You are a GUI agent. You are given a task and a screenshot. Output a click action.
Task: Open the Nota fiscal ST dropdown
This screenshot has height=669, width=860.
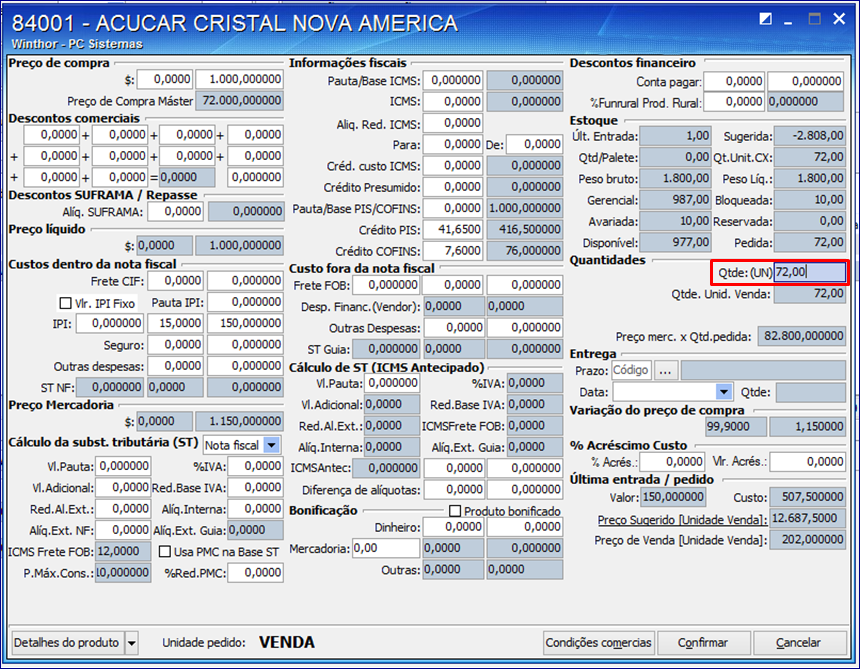pos(272,445)
